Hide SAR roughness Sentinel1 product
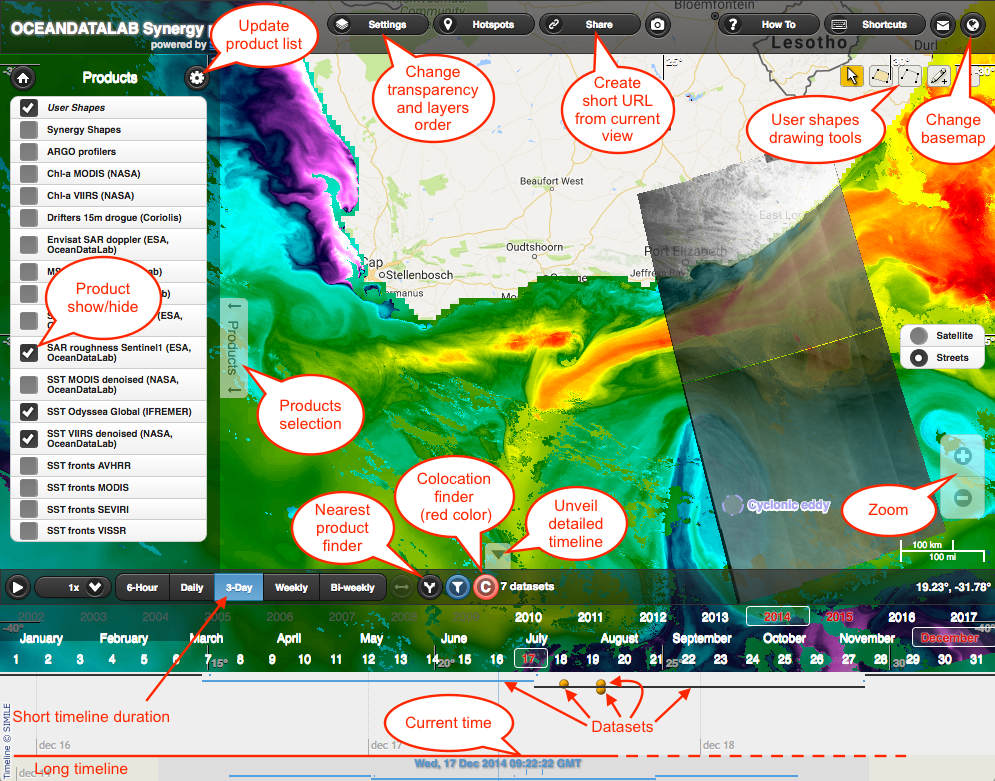Image resolution: width=995 pixels, height=781 pixels. 28,353
